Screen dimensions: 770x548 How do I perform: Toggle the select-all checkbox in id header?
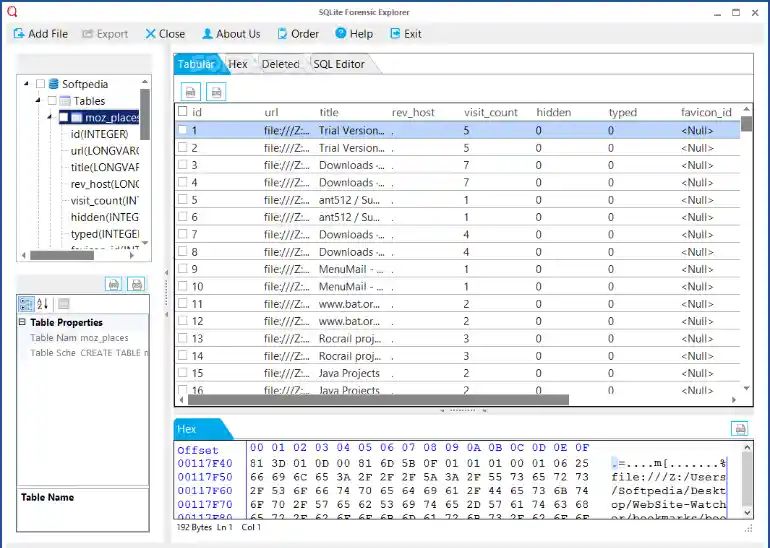tap(183, 111)
